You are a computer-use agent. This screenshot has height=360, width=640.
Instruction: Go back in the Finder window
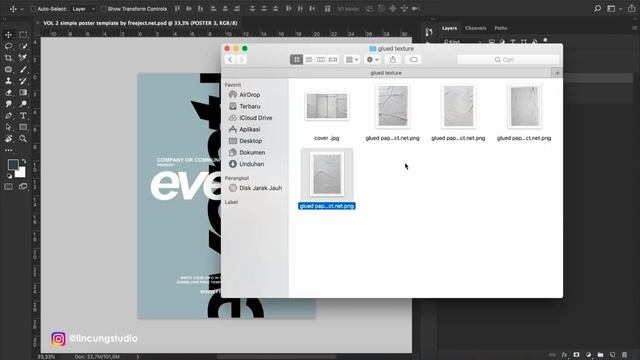coord(230,60)
